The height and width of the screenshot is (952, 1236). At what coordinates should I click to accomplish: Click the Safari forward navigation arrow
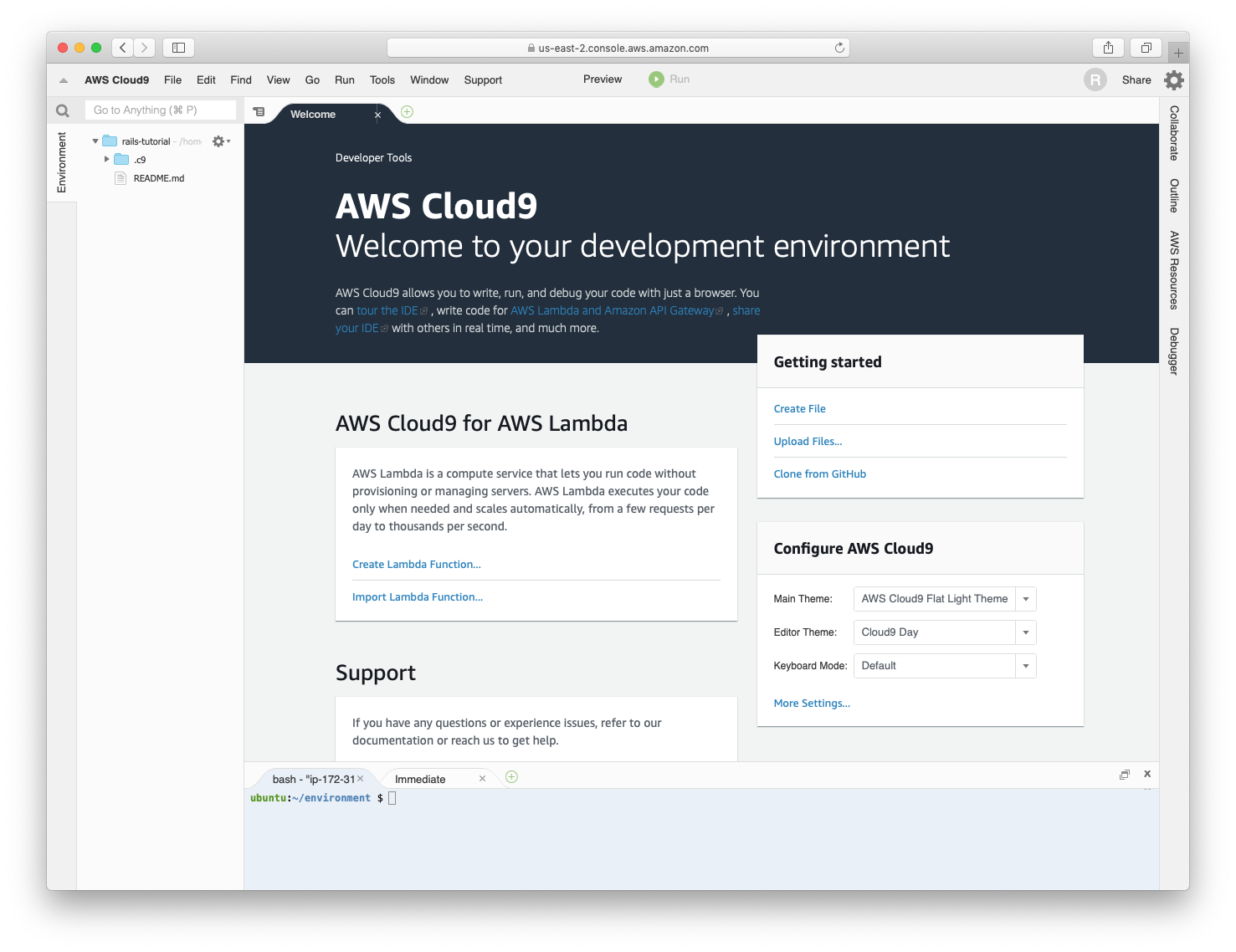click(145, 48)
